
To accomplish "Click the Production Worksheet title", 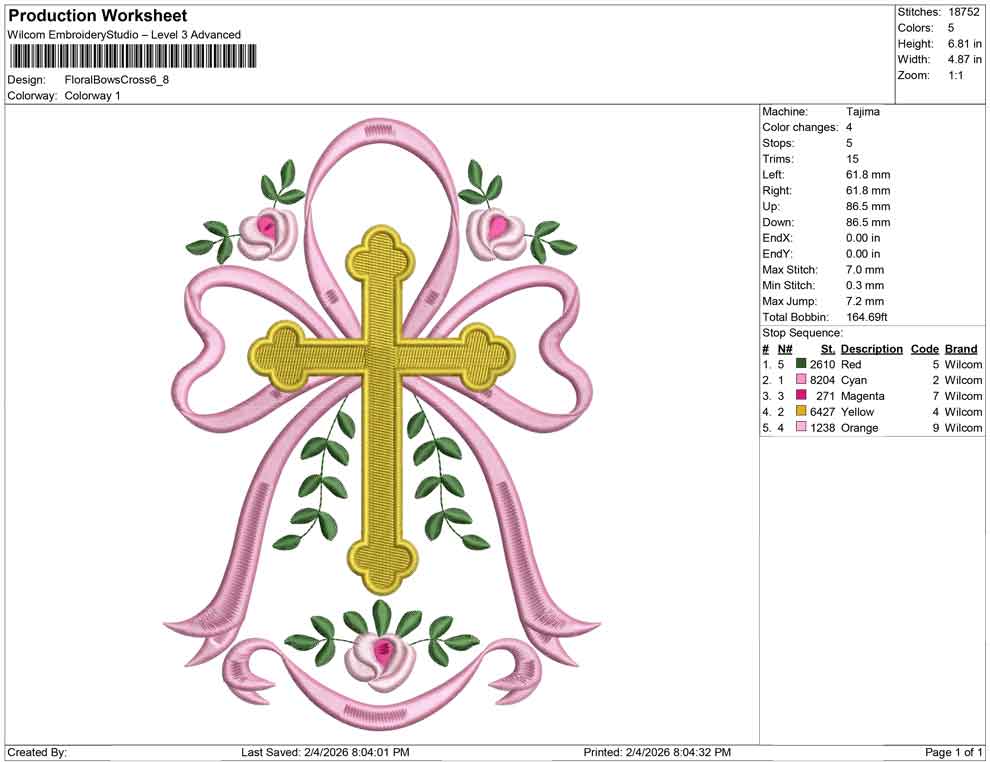I will [x=97, y=16].
